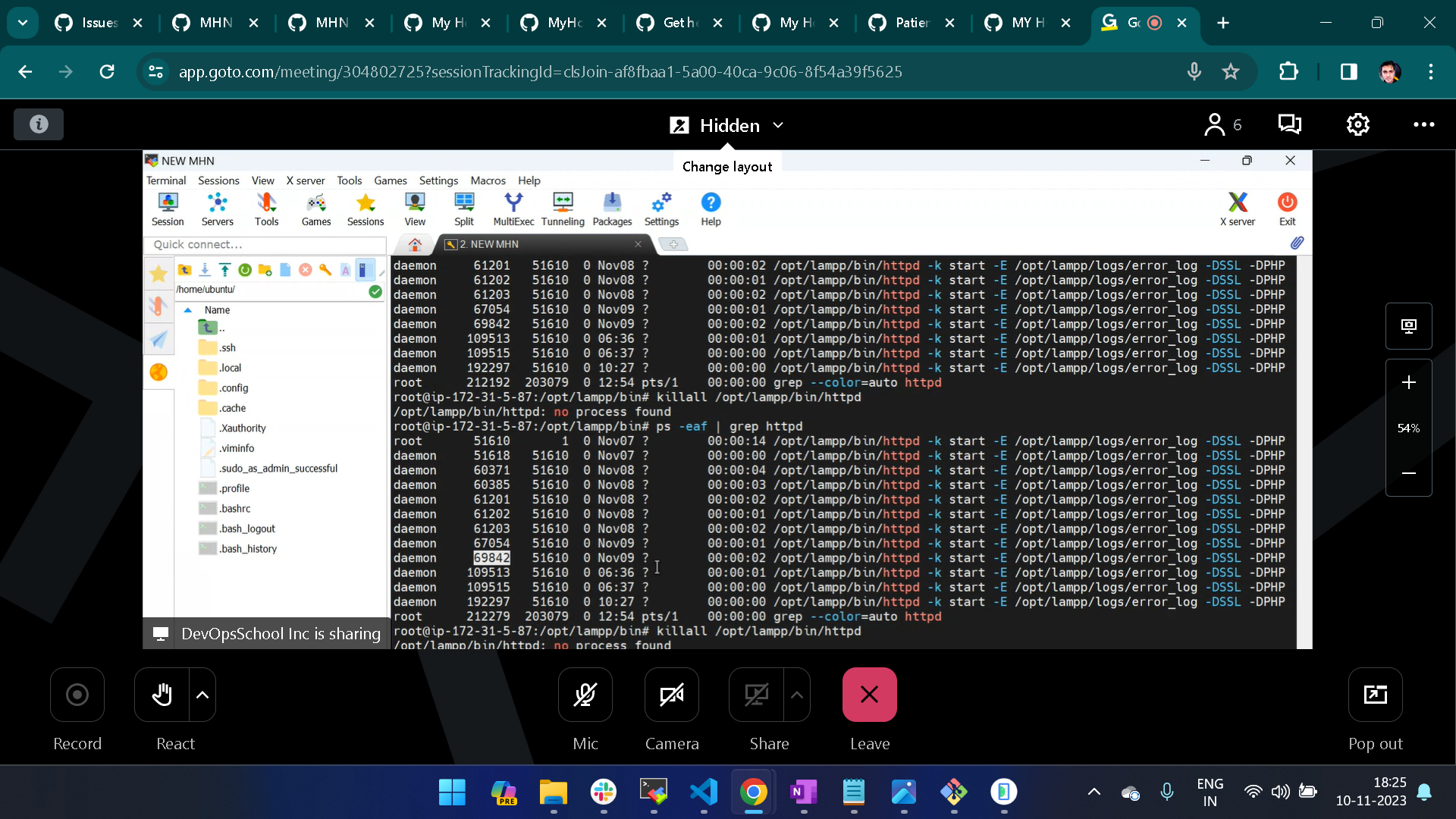The width and height of the screenshot is (1456, 819).
Task: Click the .ssh folder in file browser
Action: (218, 347)
